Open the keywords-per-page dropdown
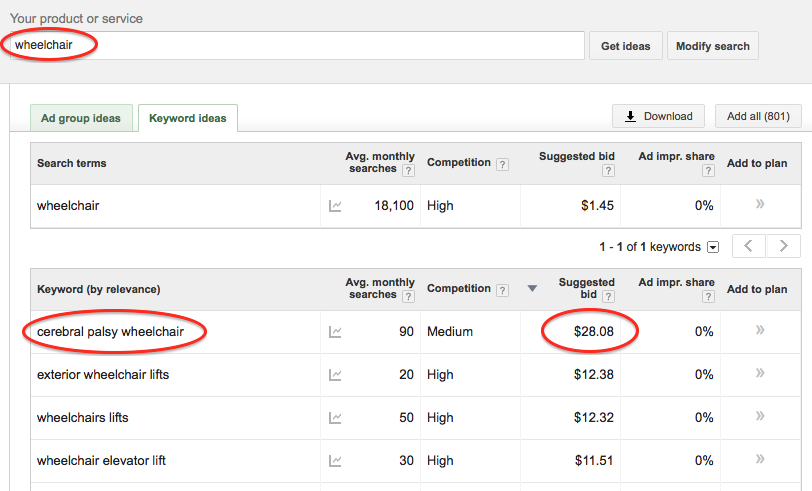Viewport: 812px width, 491px height. point(713,247)
